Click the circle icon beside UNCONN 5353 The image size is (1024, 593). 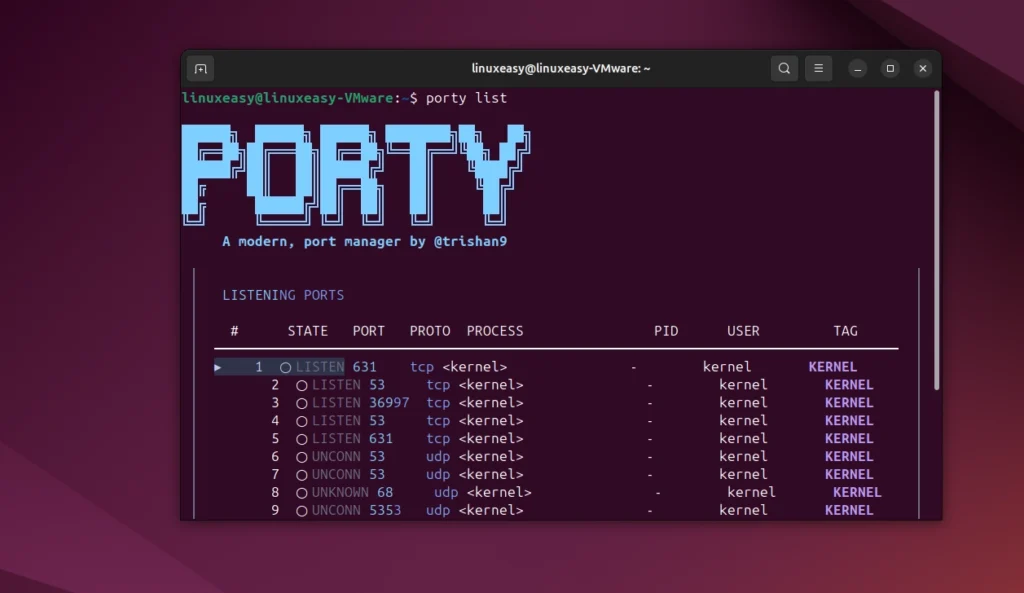[x=302, y=510]
